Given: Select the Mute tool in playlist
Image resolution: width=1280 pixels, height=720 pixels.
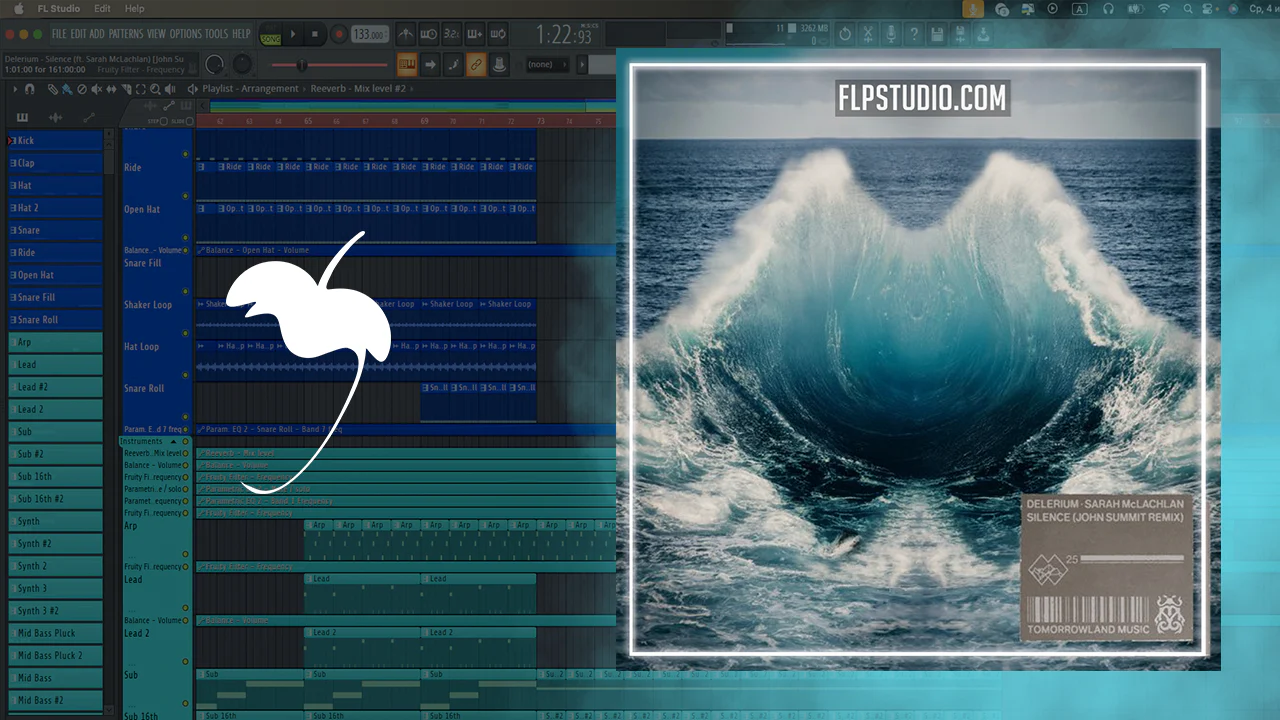Looking at the screenshot, I should click(x=96, y=89).
